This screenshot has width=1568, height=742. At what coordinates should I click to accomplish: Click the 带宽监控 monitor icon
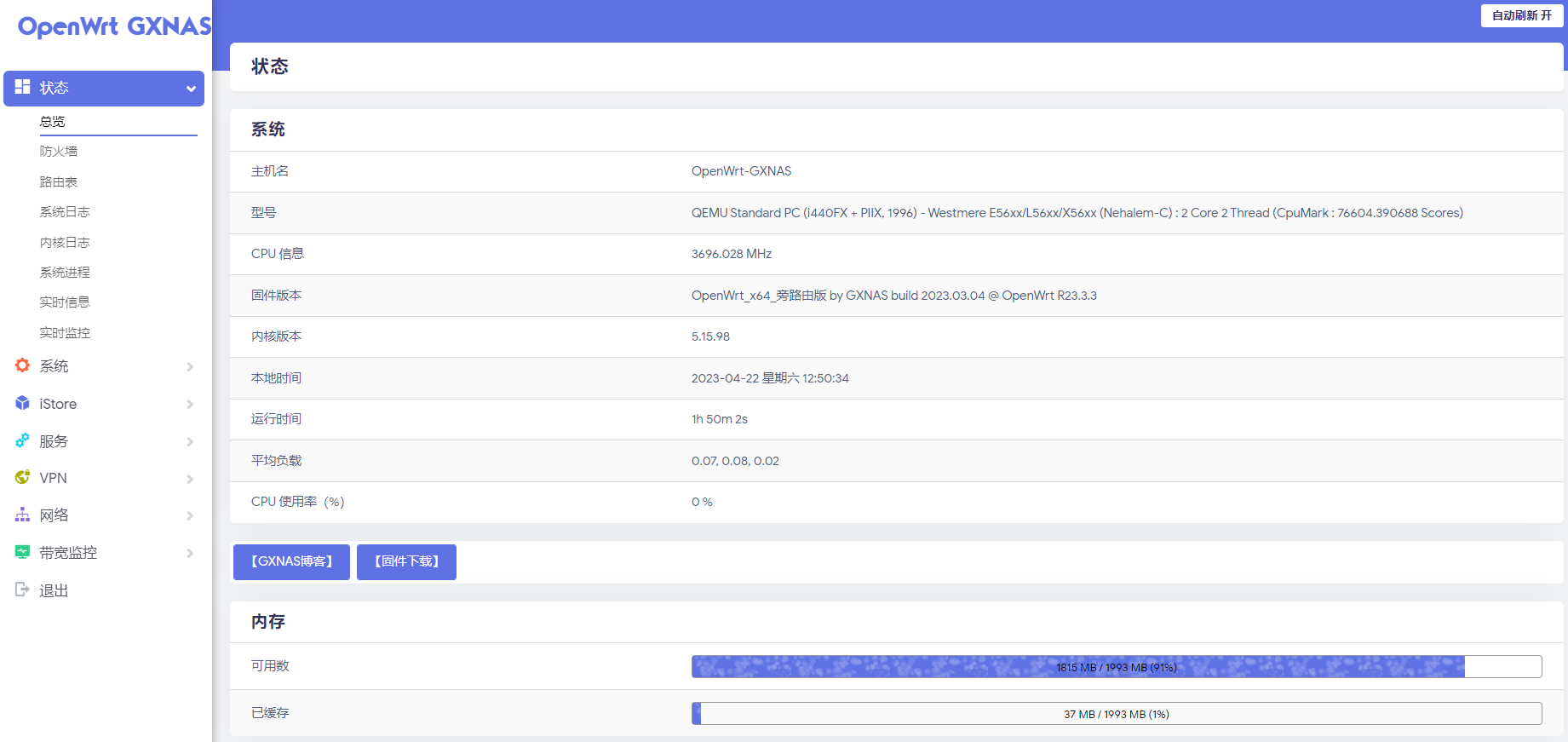click(x=22, y=552)
